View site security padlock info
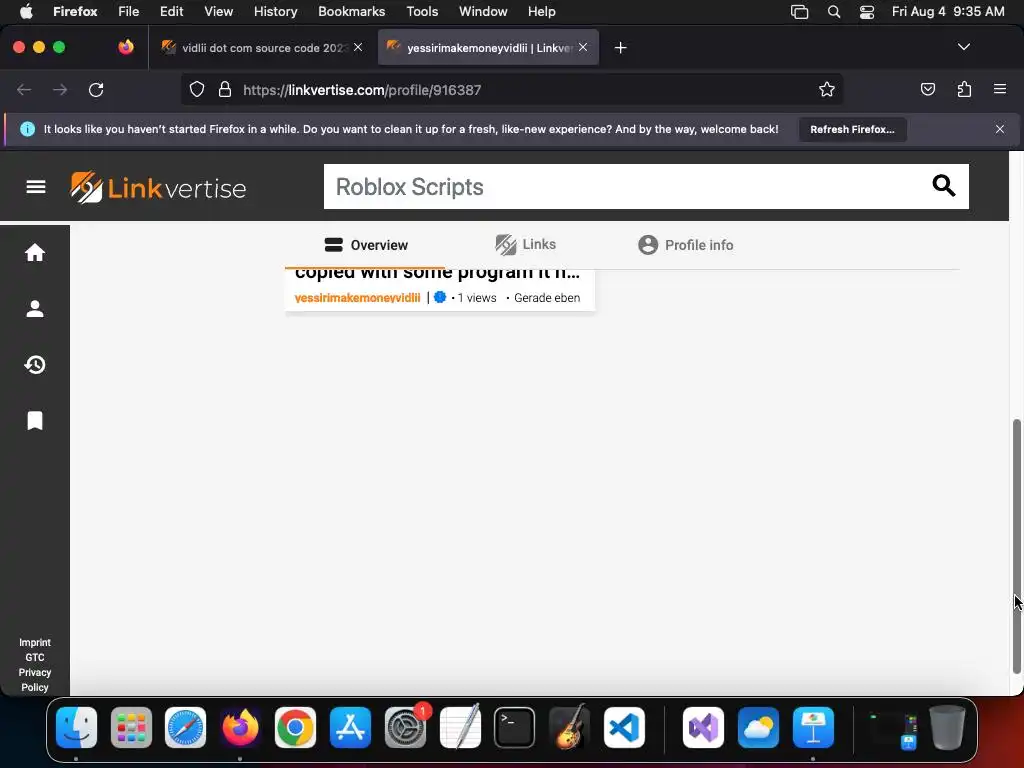Viewport: 1024px width, 768px height. [x=225, y=89]
